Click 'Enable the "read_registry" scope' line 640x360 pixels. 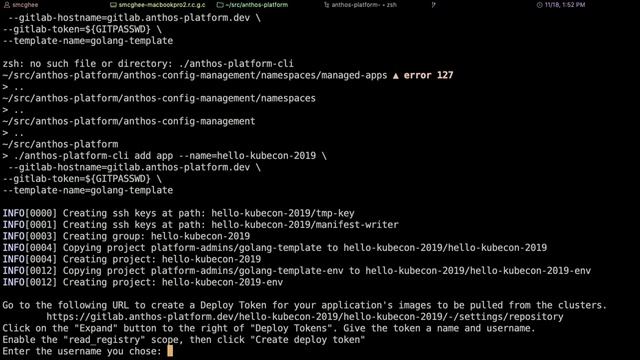[184, 340]
